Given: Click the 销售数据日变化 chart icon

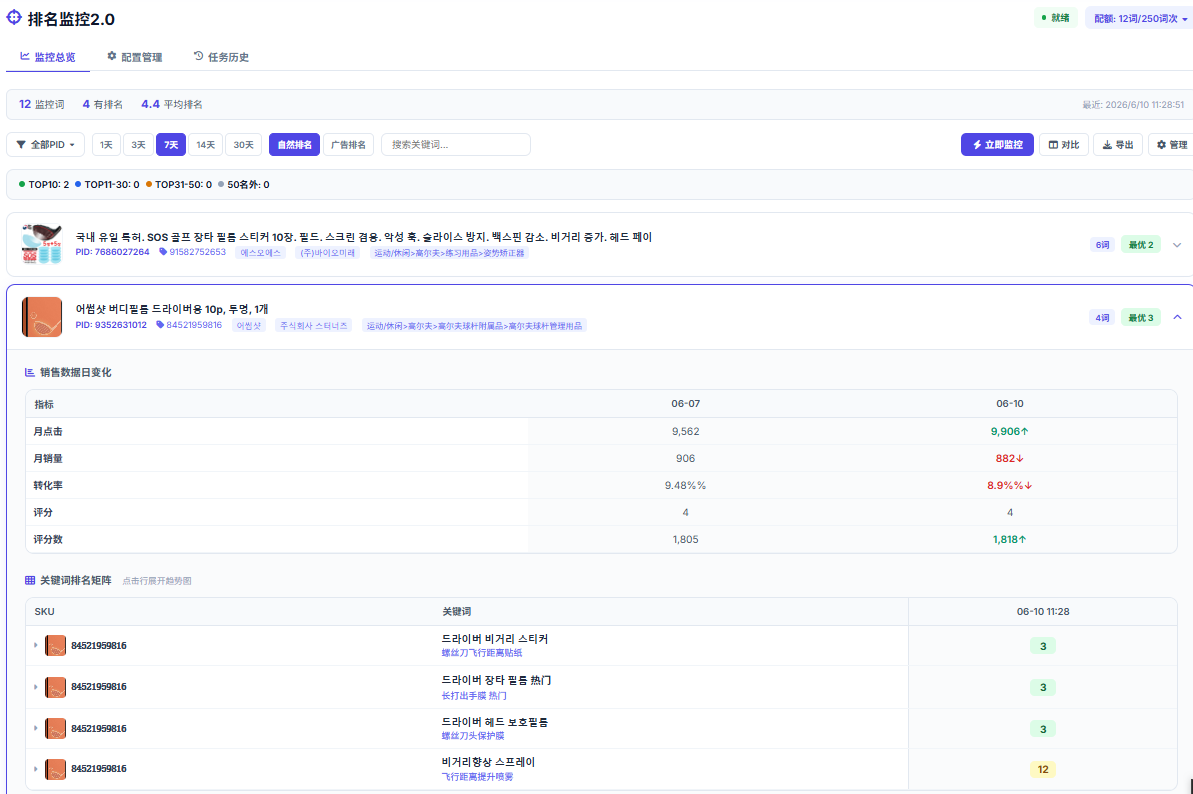Looking at the screenshot, I should [x=30, y=372].
